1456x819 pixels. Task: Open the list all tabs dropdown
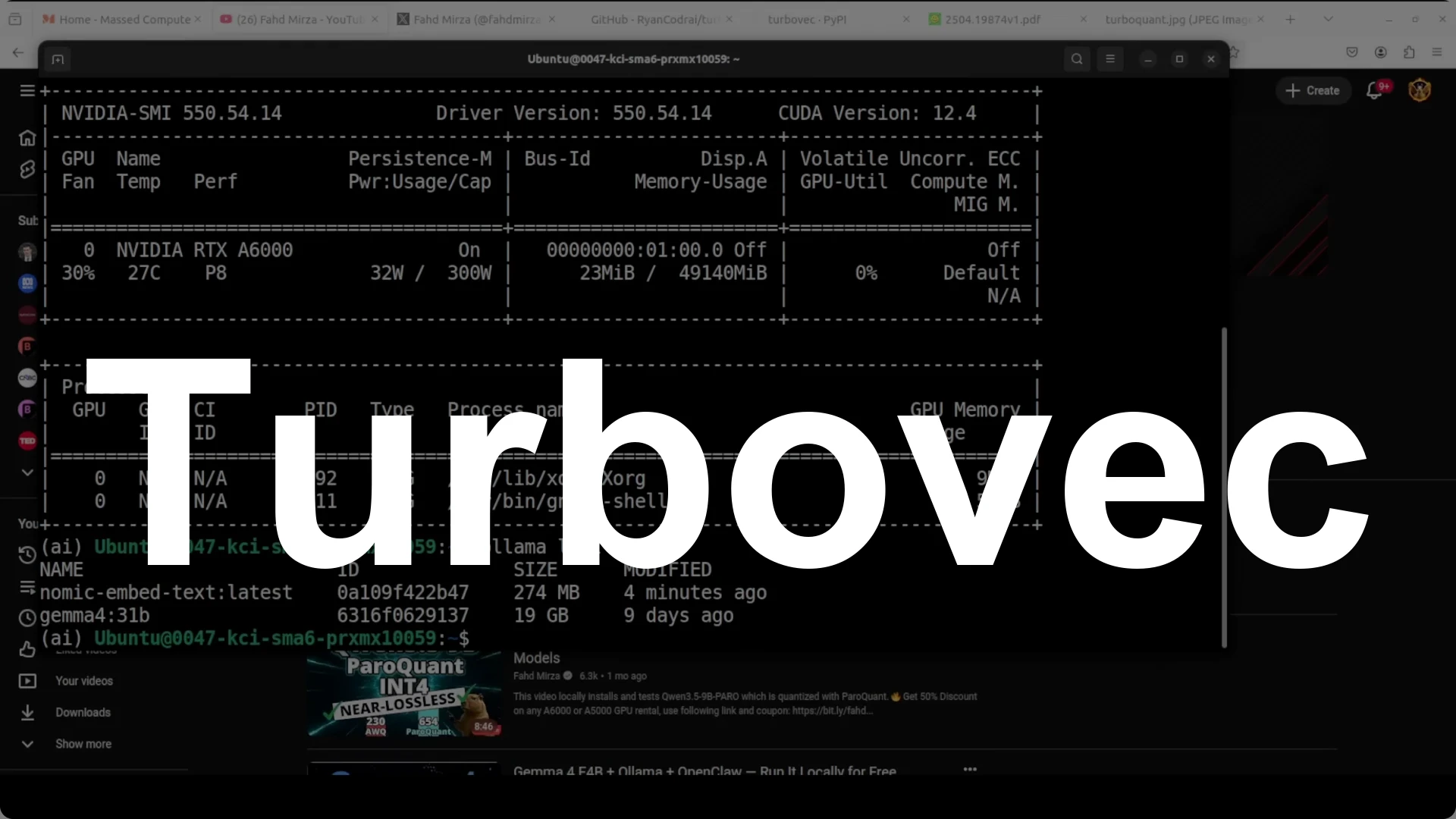[x=1328, y=19]
